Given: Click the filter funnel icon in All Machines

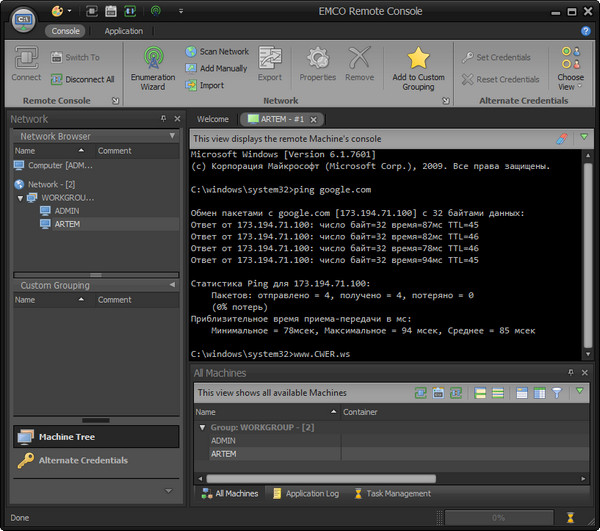Looking at the screenshot, I should 557,393.
